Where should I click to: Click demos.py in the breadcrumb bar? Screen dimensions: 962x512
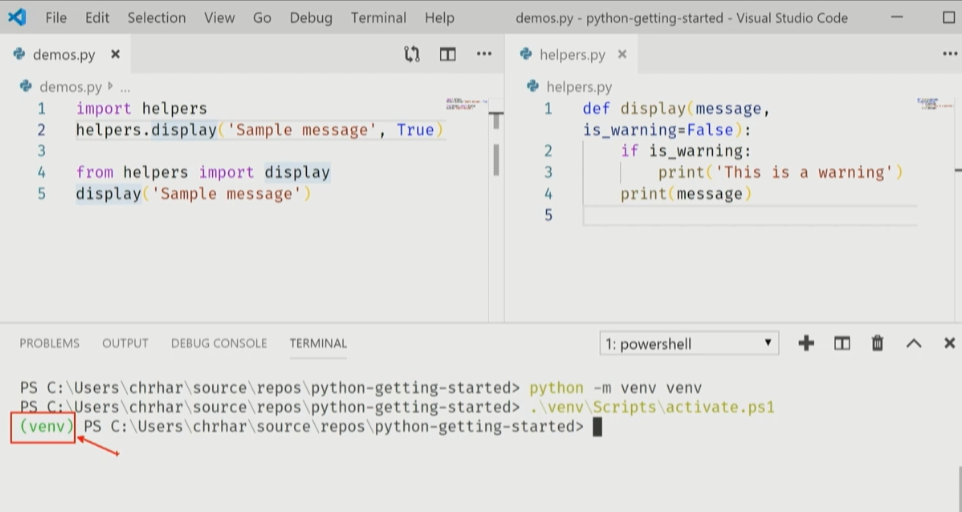tap(70, 87)
